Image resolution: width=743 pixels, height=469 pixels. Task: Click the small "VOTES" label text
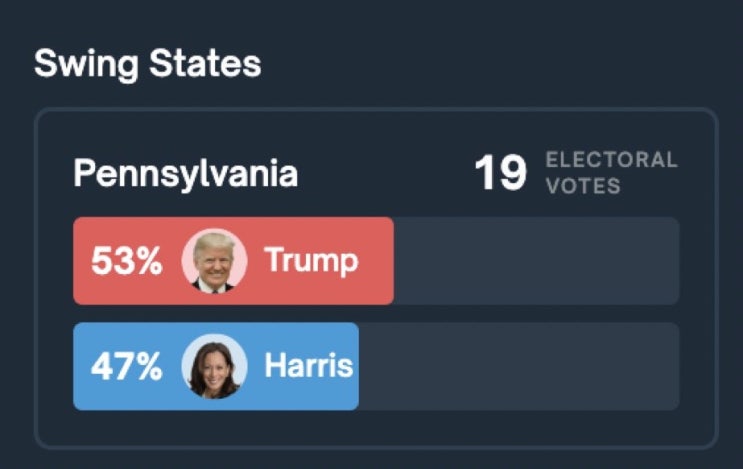(x=583, y=186)
